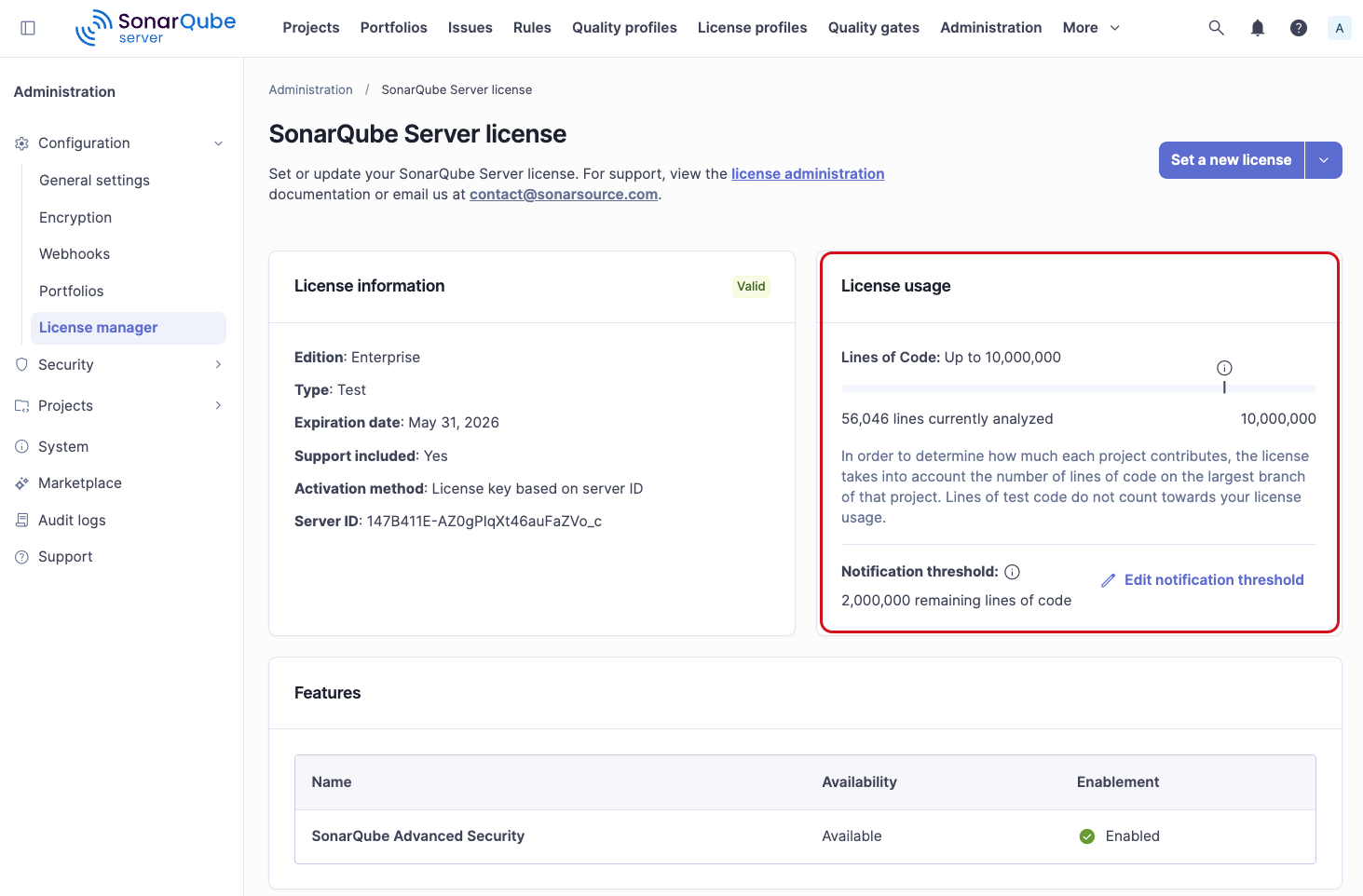Expand the sidebar Projects section chevron
This screenshot has height=896, width=1363.
click(x=219, y=406)
